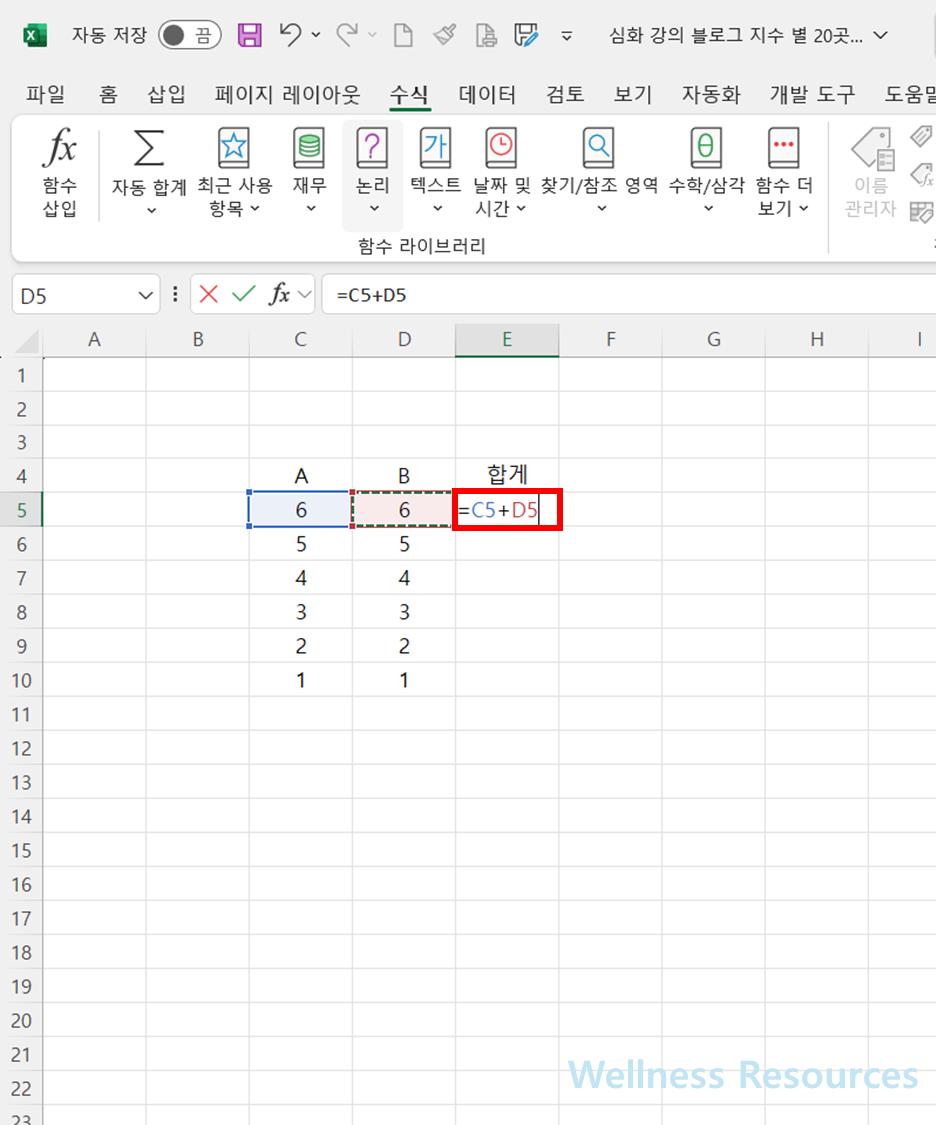Open the 날짜 및 시간 functions menu
Screen dimensions: 942x1125
501,172
